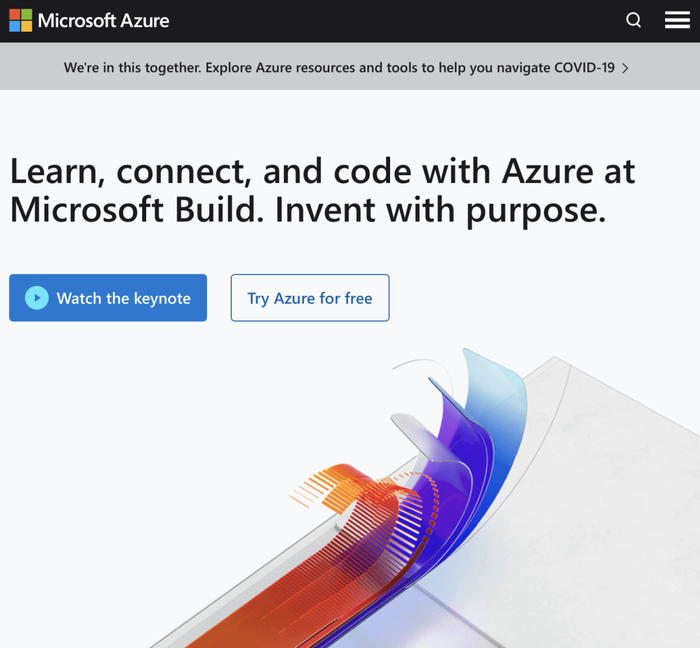Click the Microsoft four-square logo

tap(20, 20)
